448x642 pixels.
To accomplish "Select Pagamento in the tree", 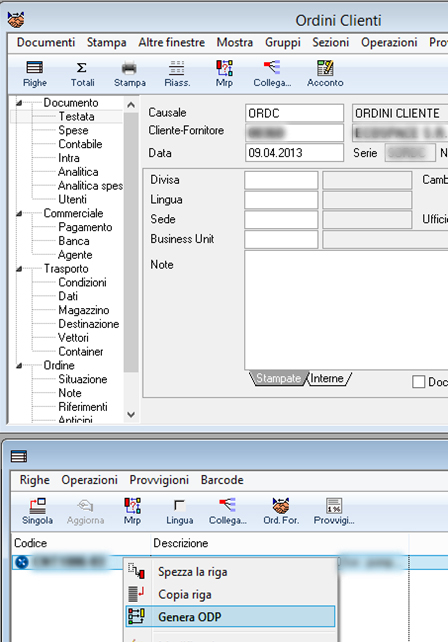I will click(x=85, y=227).
